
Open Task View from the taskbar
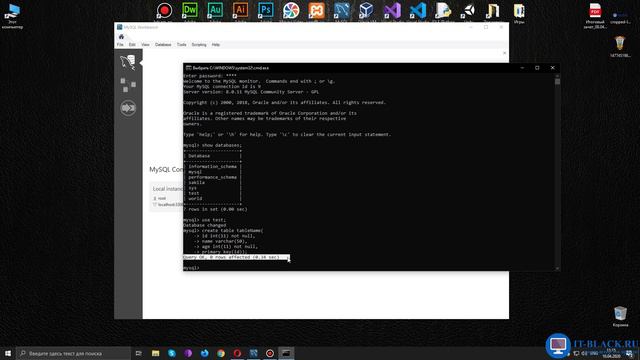[x=139, y=353]
